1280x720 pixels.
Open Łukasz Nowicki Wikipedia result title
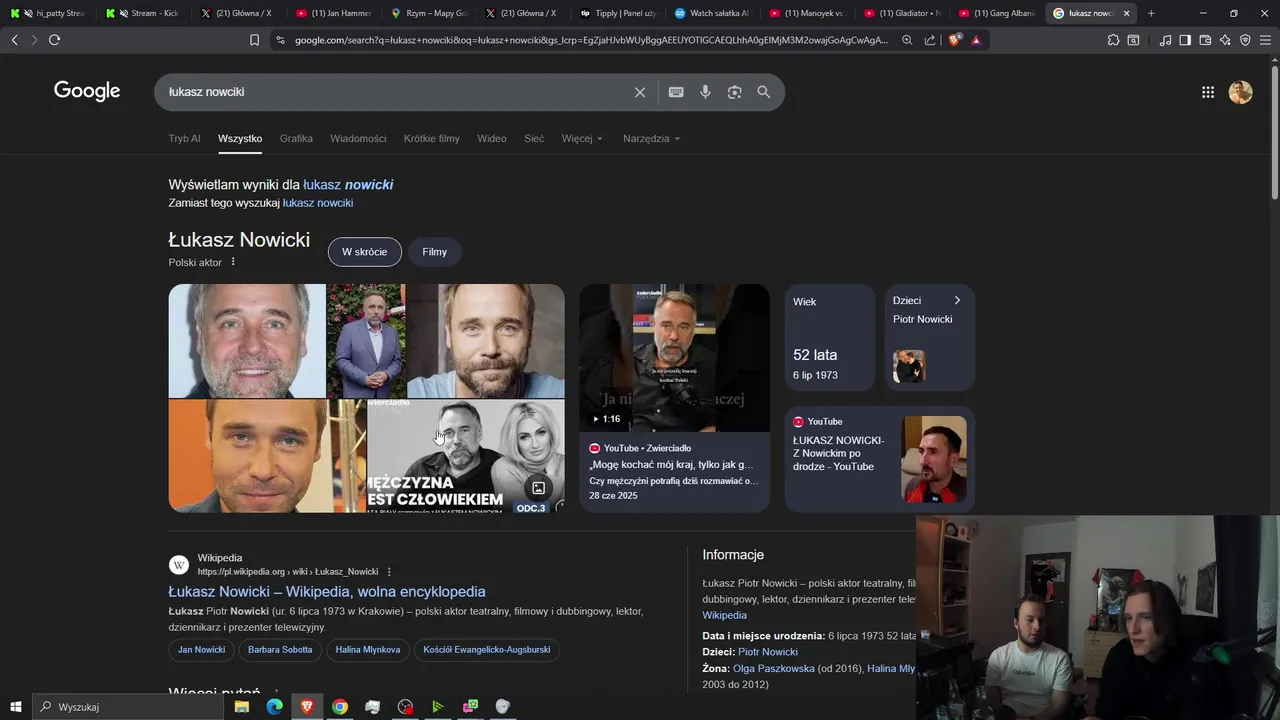327,592
